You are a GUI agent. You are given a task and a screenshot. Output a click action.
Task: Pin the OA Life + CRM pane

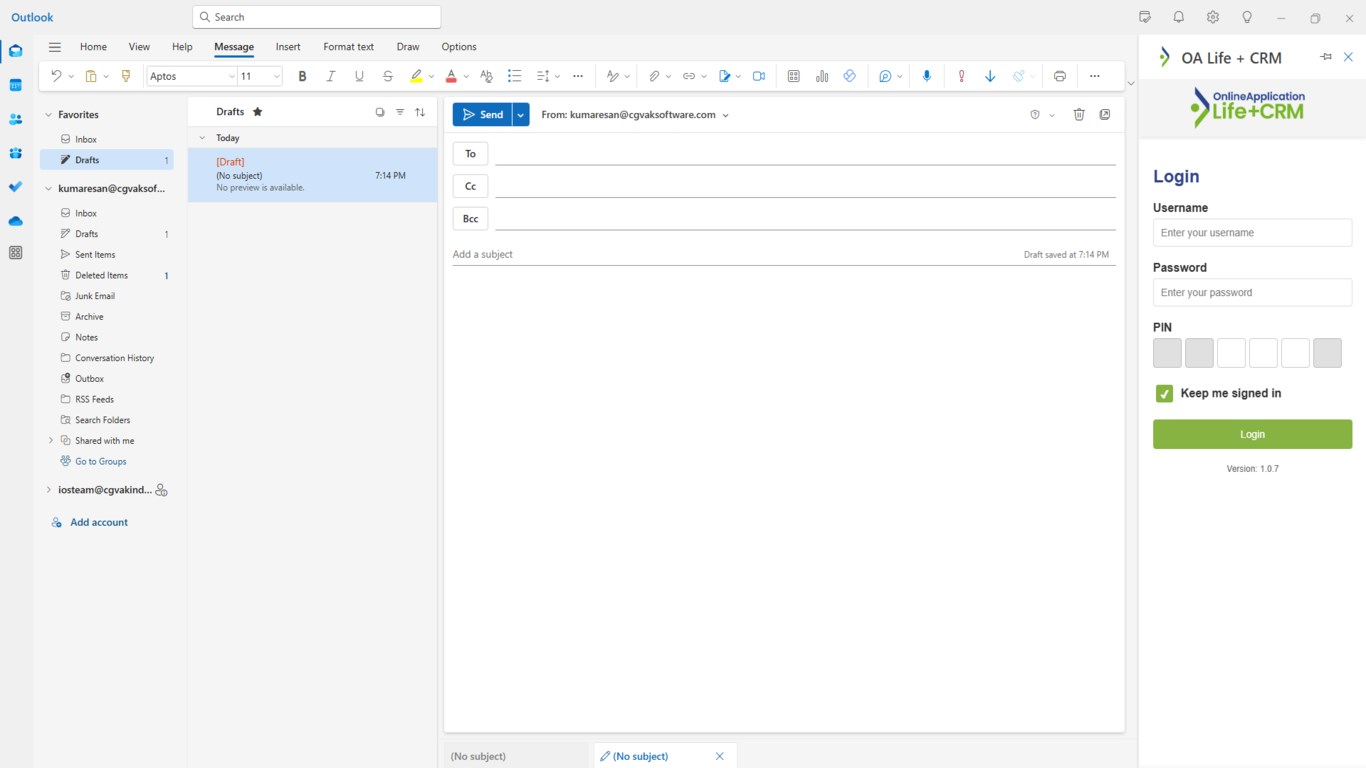pos(1326,57)
